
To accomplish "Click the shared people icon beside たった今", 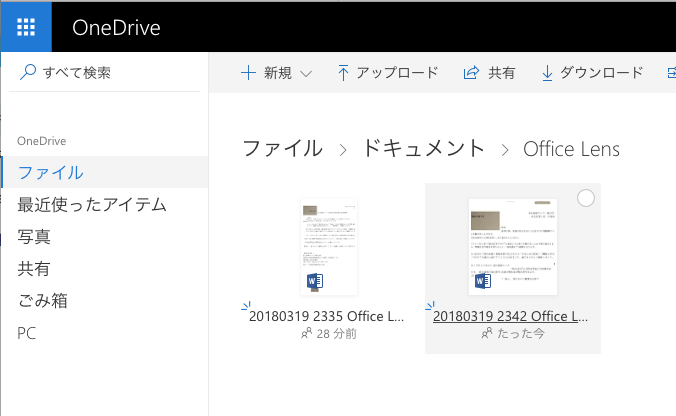I will pos(487,333).
